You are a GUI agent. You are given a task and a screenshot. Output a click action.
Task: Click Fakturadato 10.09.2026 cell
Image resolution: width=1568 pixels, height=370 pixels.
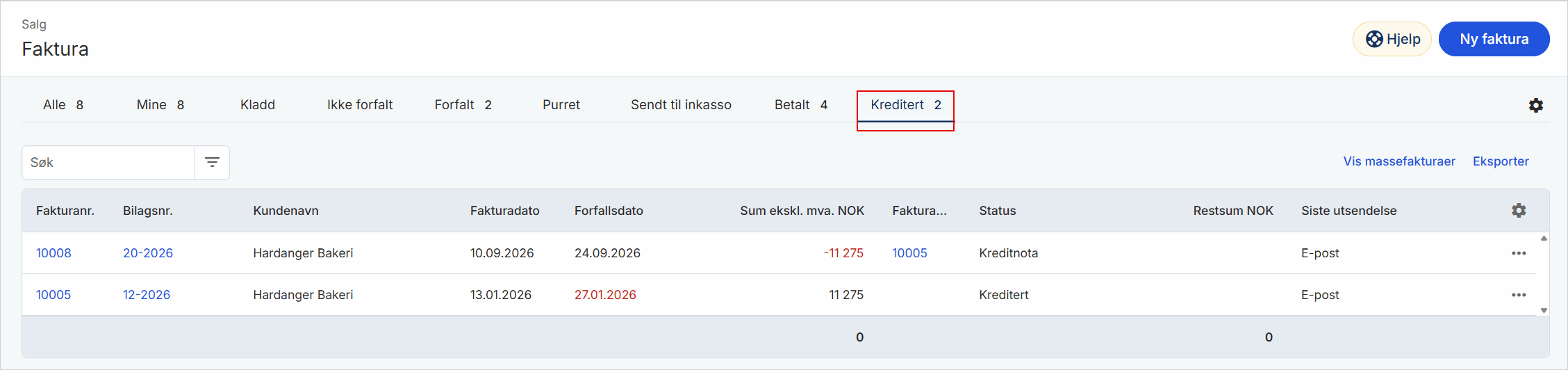pos(502,253)
